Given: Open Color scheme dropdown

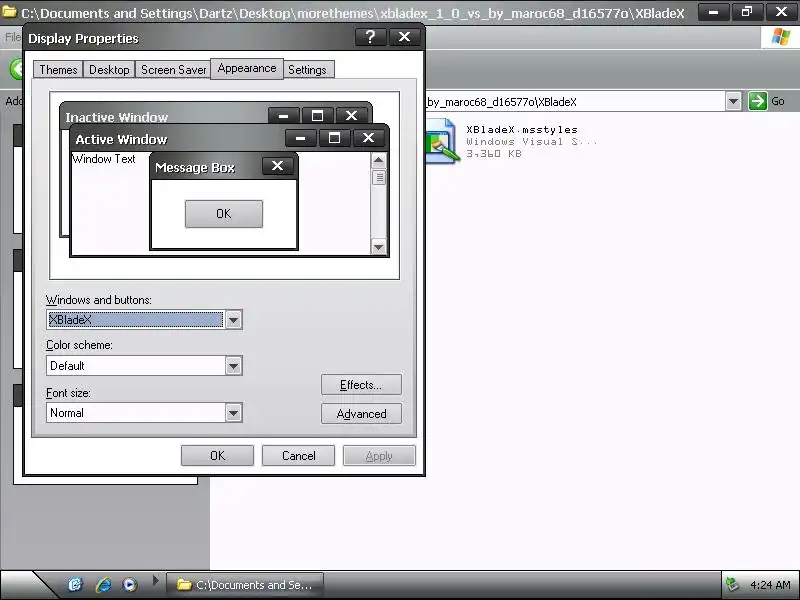Looking at the screenshot, I should click(233, 366).
